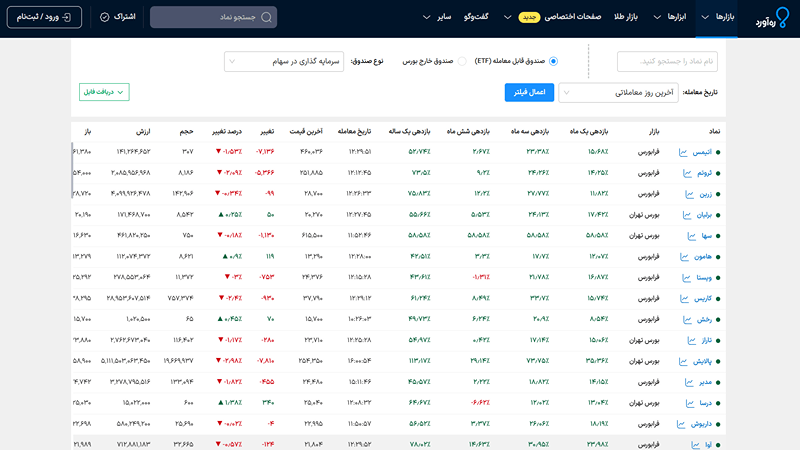Expand the دریافت فایل download dropdown
Viewport: 800px width, 450px height.
tap(104, 92)
